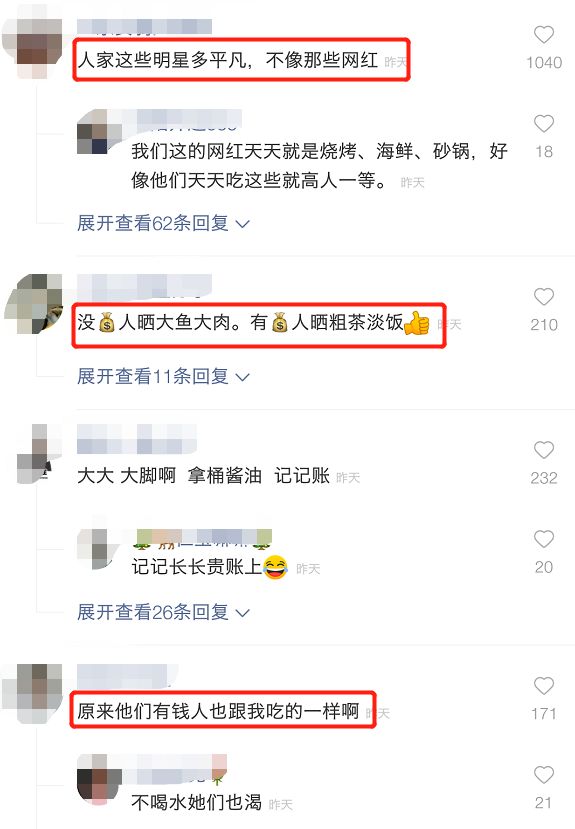Like the reply about 烧烤、海鲜、砂锅
Viewport: 575px width, 829px height.
pyautogui.click(x=544, y=124)
